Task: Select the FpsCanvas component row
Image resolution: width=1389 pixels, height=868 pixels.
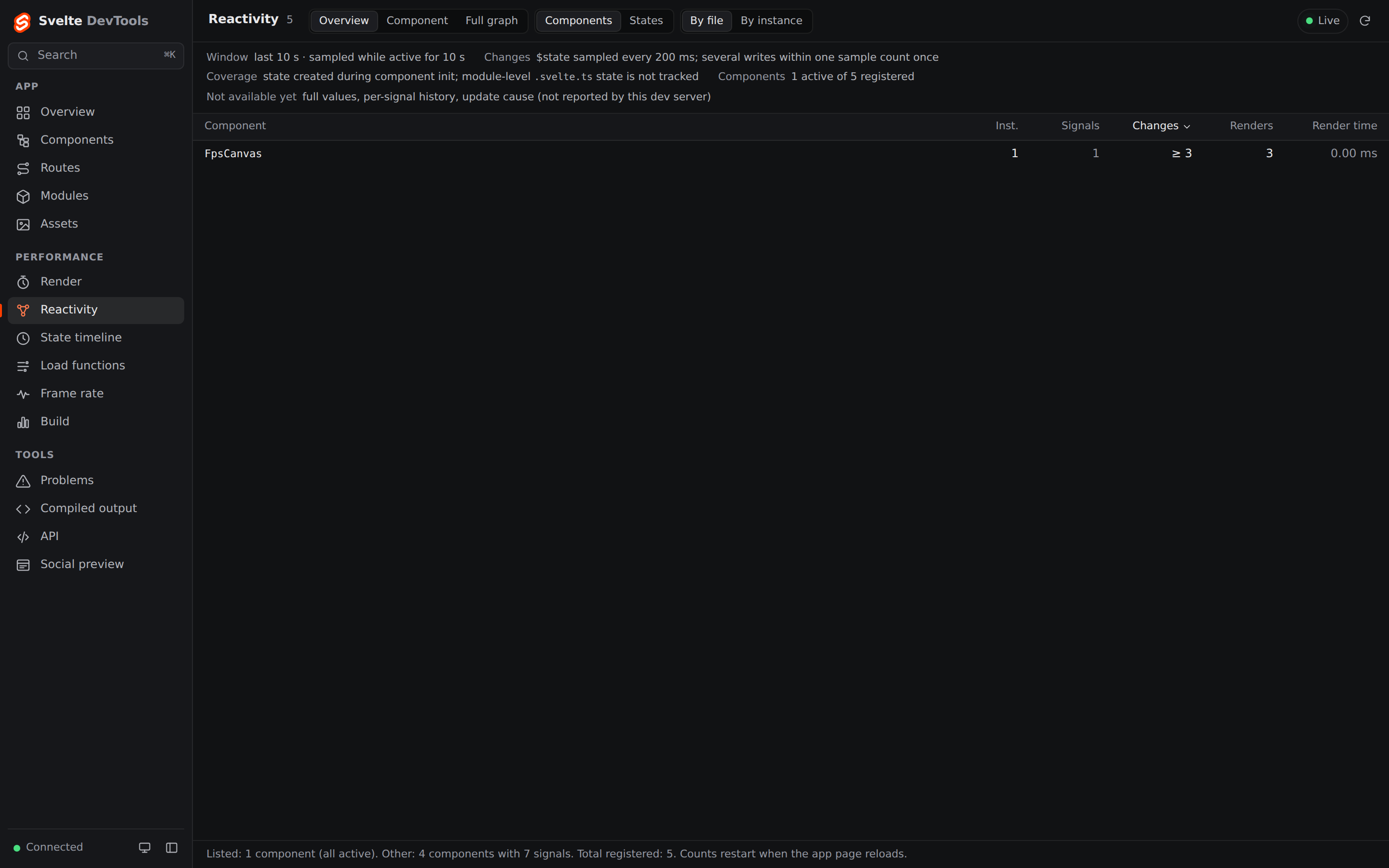Action: pyautogui.click(x=790, y=153)
